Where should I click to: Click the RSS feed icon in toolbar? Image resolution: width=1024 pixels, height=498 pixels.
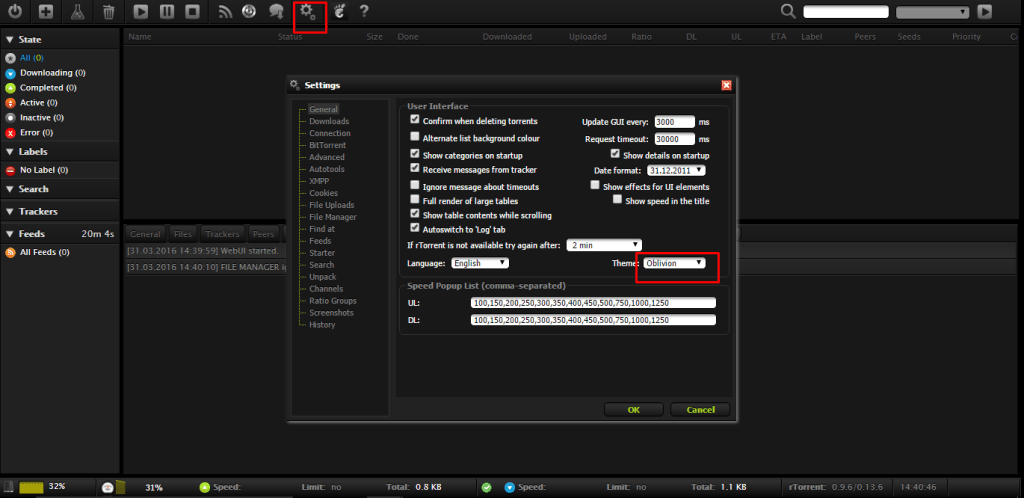[x=225, y=12]
